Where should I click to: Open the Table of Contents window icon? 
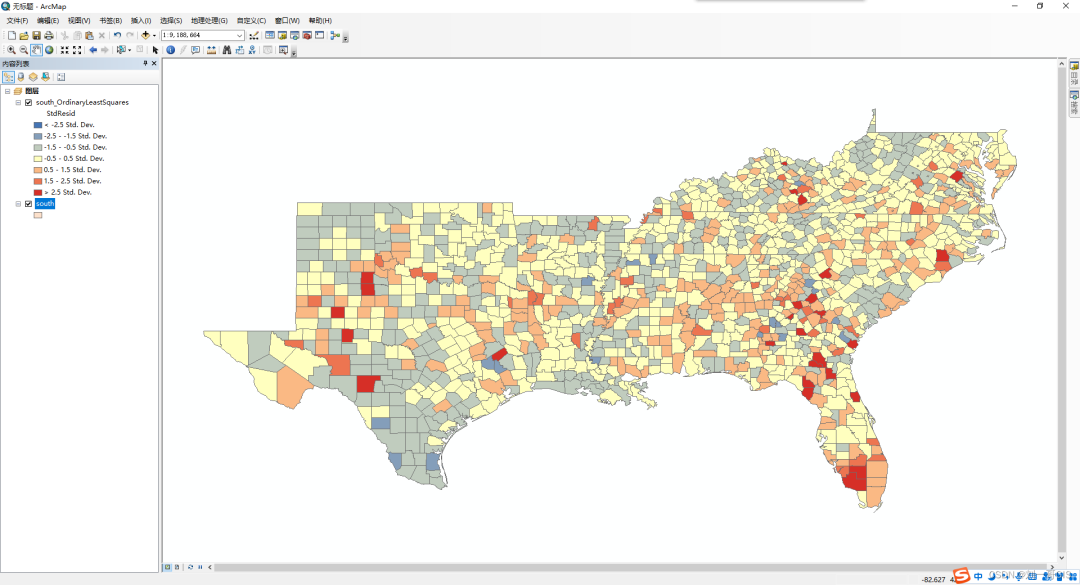pyautogui.click(x=270, y=35)
